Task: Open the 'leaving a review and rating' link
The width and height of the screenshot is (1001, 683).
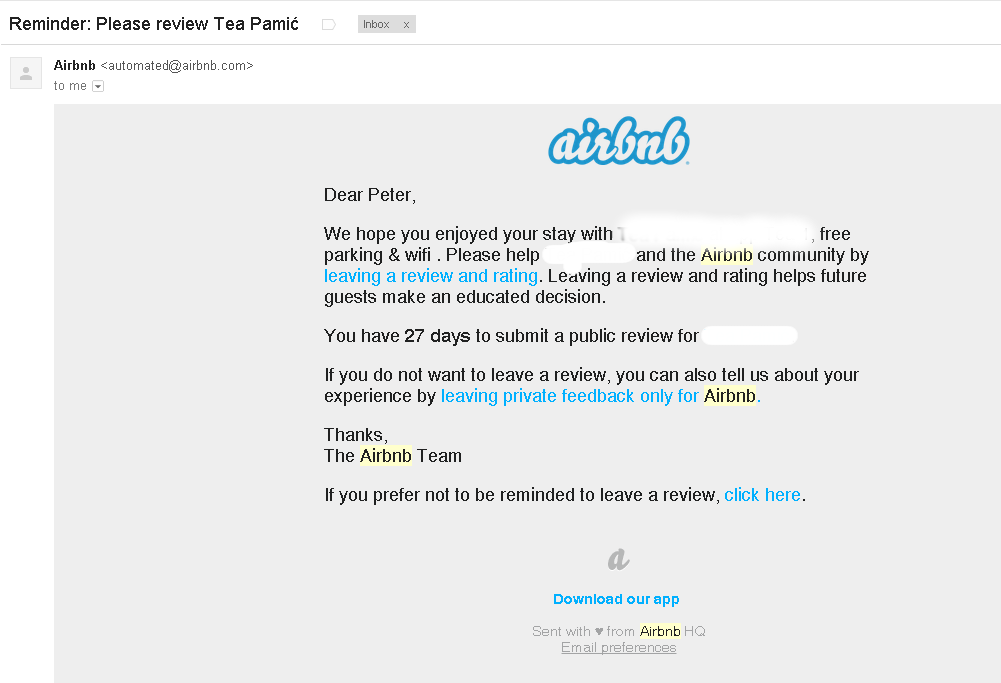Action: 431,276
